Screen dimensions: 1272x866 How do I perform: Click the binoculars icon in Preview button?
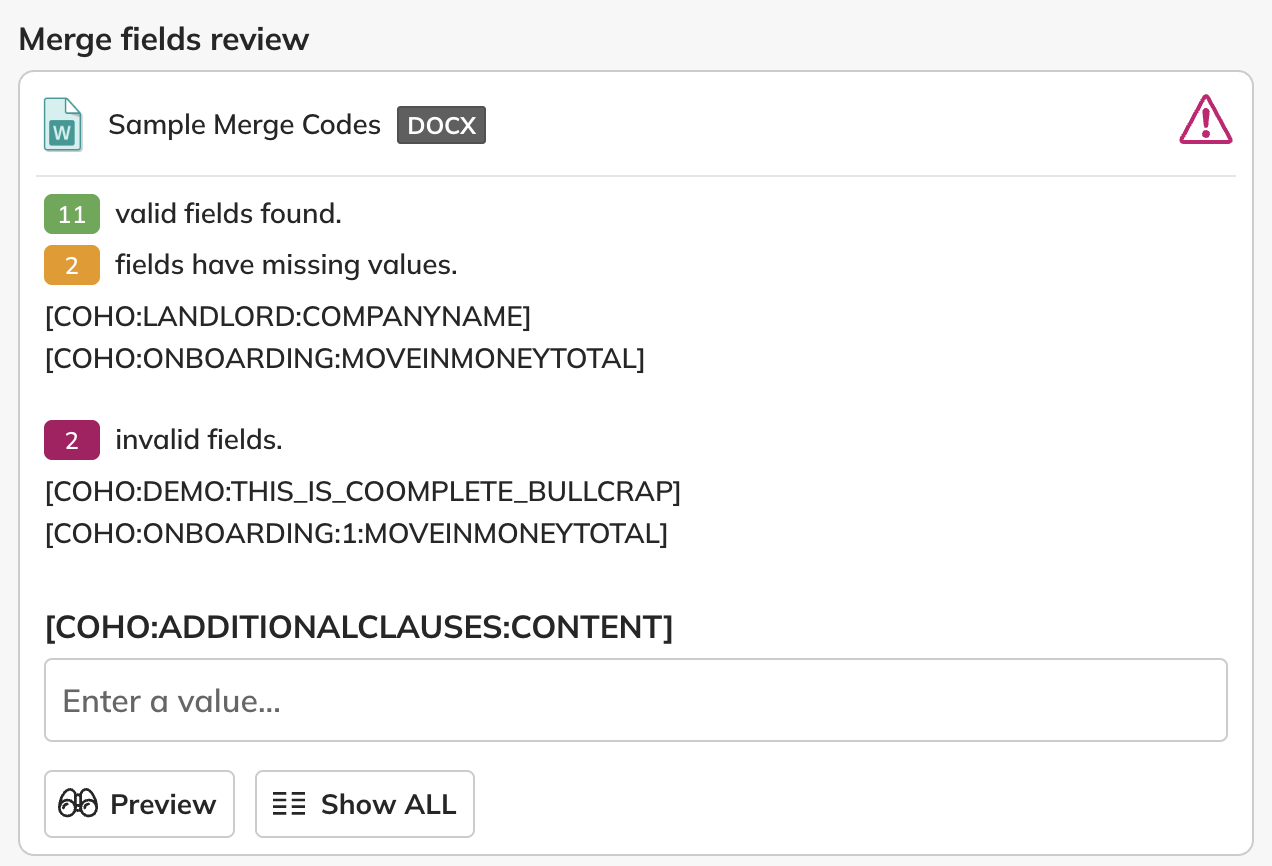78,804
